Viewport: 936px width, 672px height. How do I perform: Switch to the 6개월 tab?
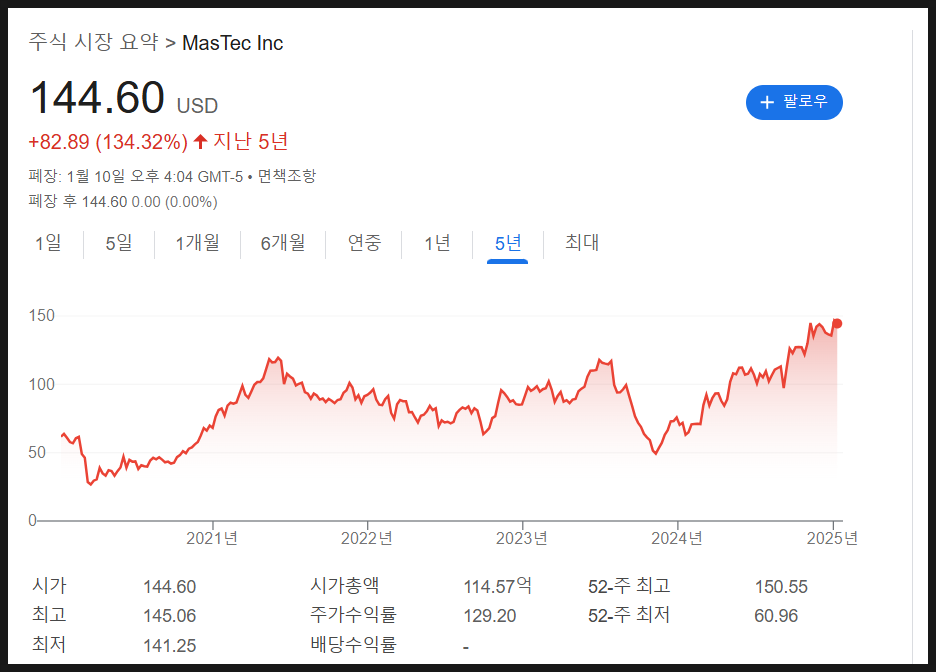(282, 243)
